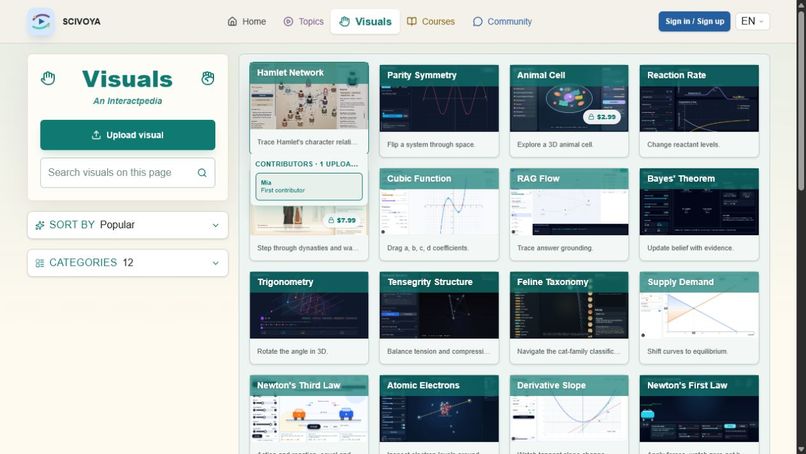
Task: Open the Parity Symmetry visual card
Action: coord(439,111)
